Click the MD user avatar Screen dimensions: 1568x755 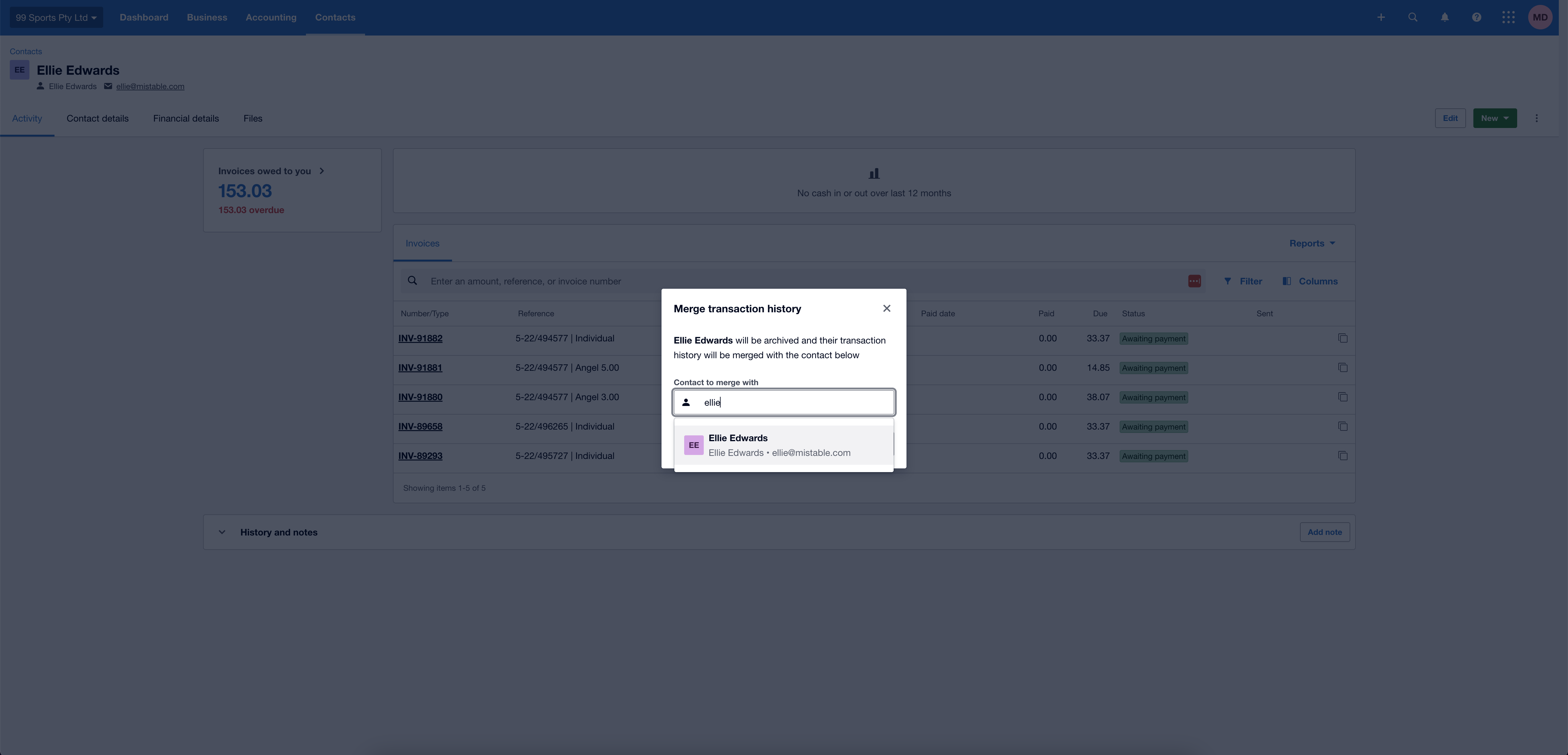1540,18
